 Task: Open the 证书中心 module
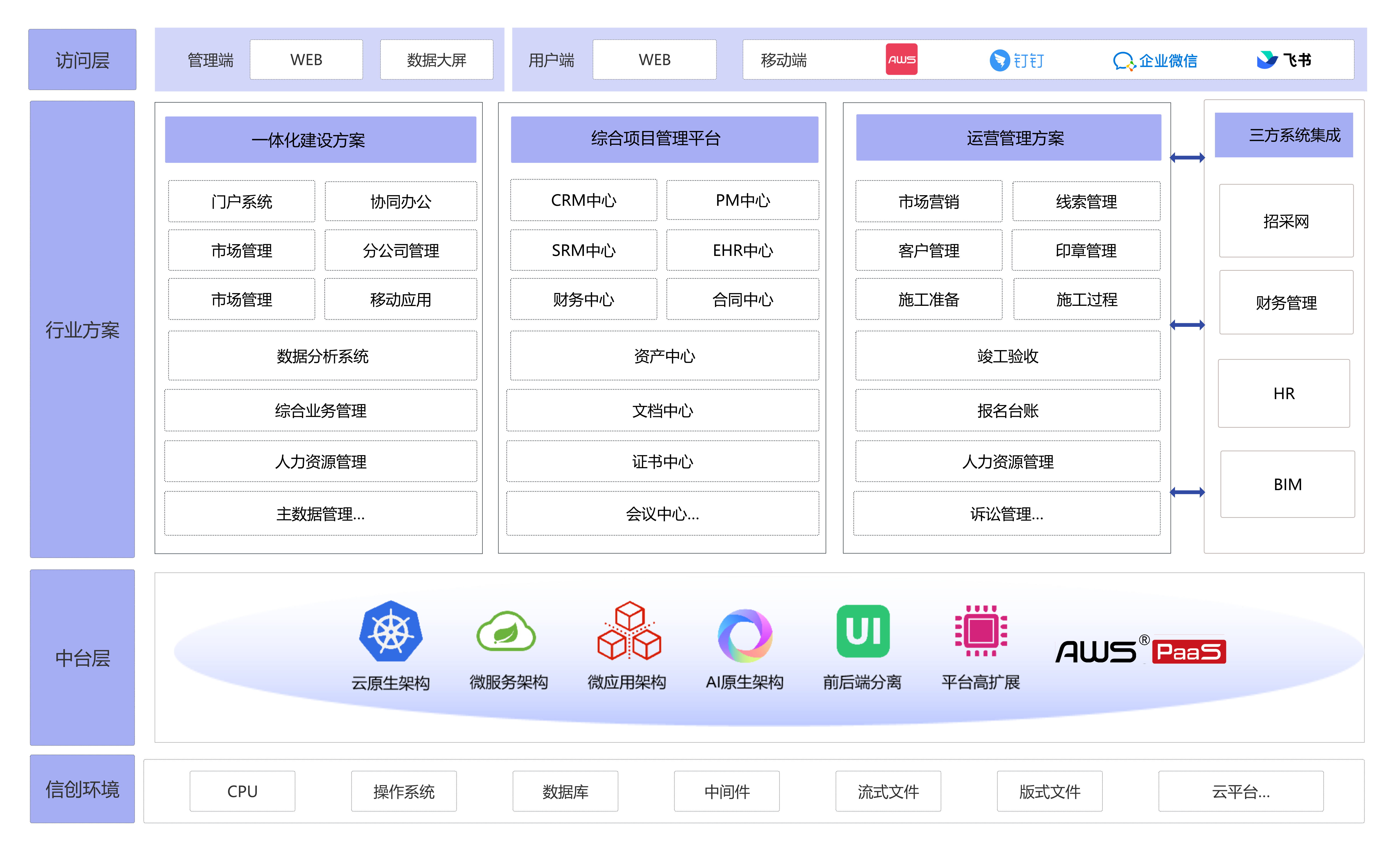(x=663, y=461)
